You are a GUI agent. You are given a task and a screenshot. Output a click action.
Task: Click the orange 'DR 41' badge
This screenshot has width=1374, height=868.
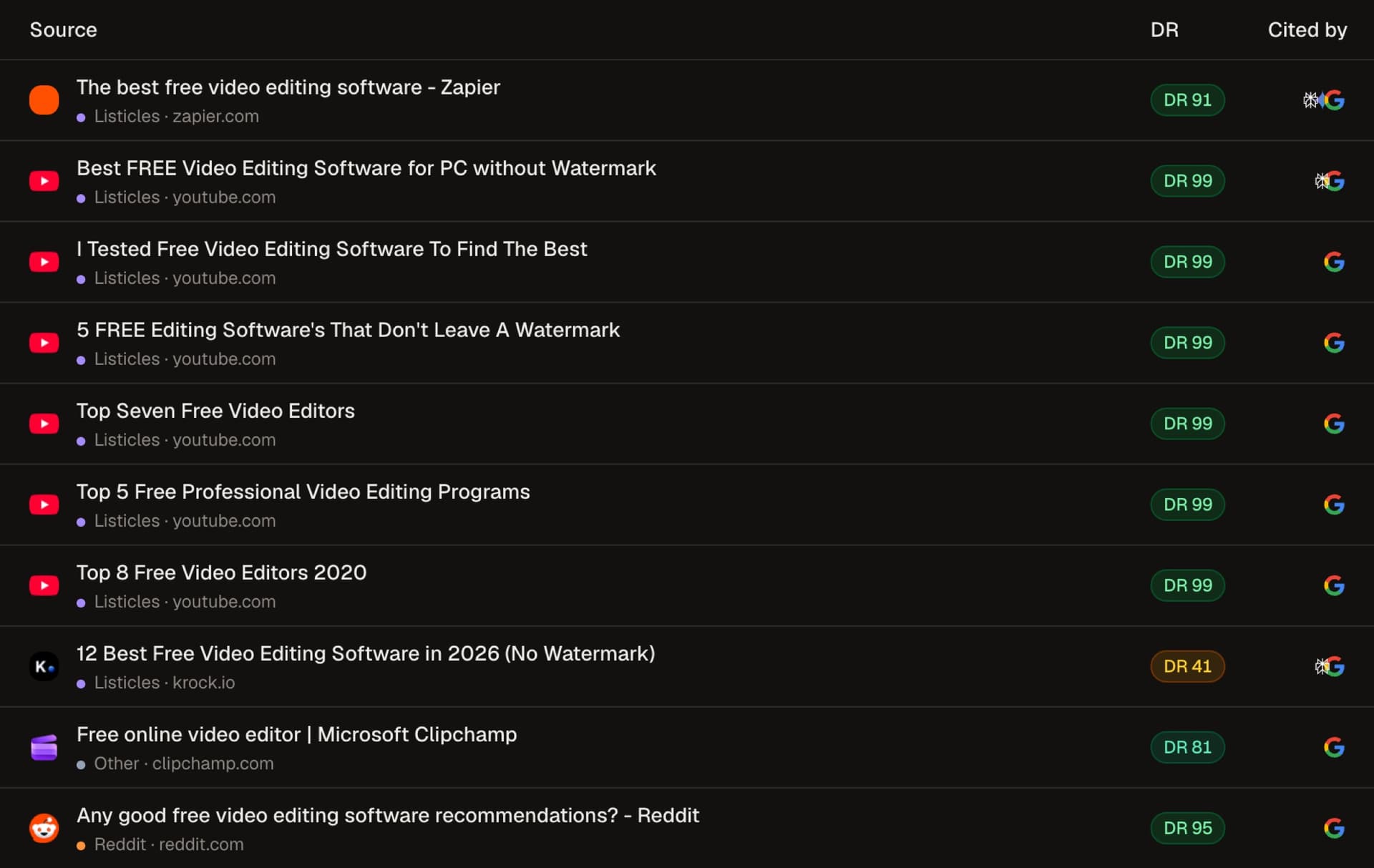click(x=1187, y=666)
